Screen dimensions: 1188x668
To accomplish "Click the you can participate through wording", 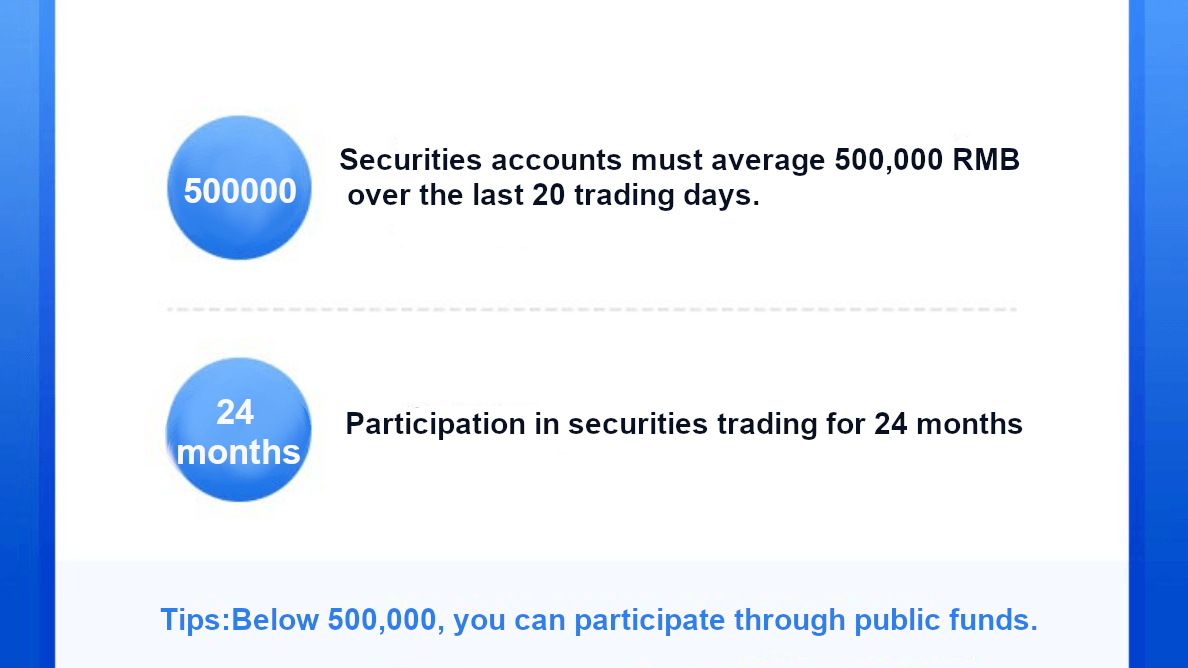I will point(649,620).
